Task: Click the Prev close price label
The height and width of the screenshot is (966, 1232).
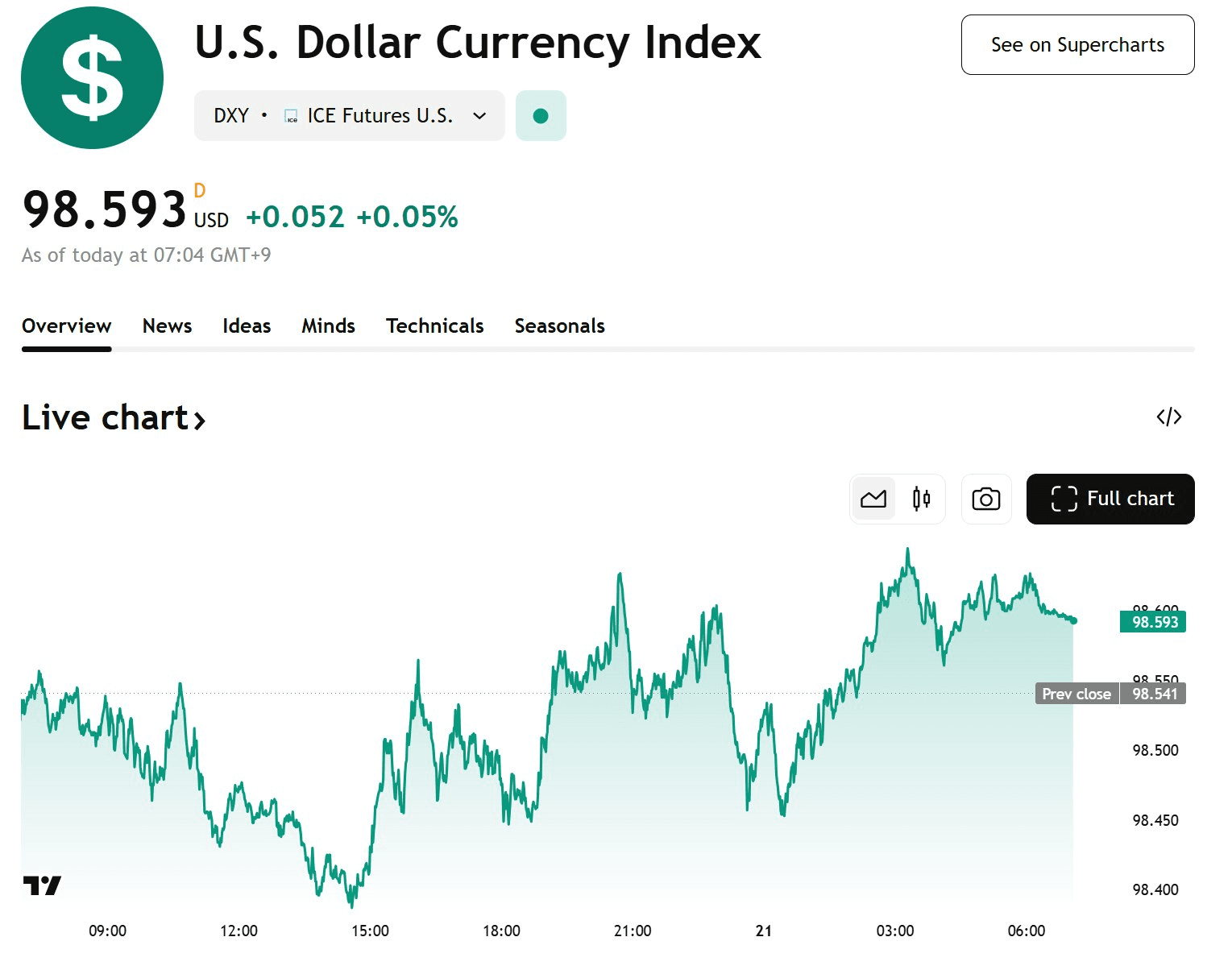Action: pyautogui.click(x=1076, y=694)
